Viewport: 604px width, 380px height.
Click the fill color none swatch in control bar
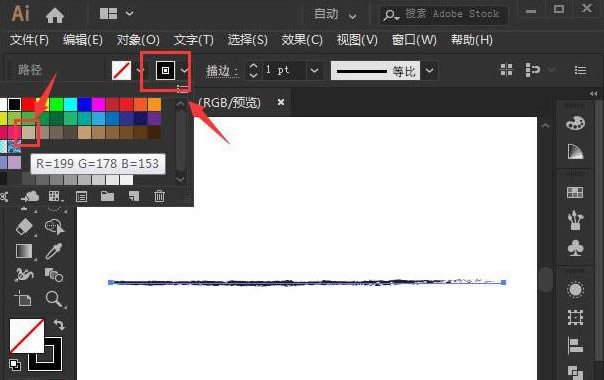(x=121, y=71)
